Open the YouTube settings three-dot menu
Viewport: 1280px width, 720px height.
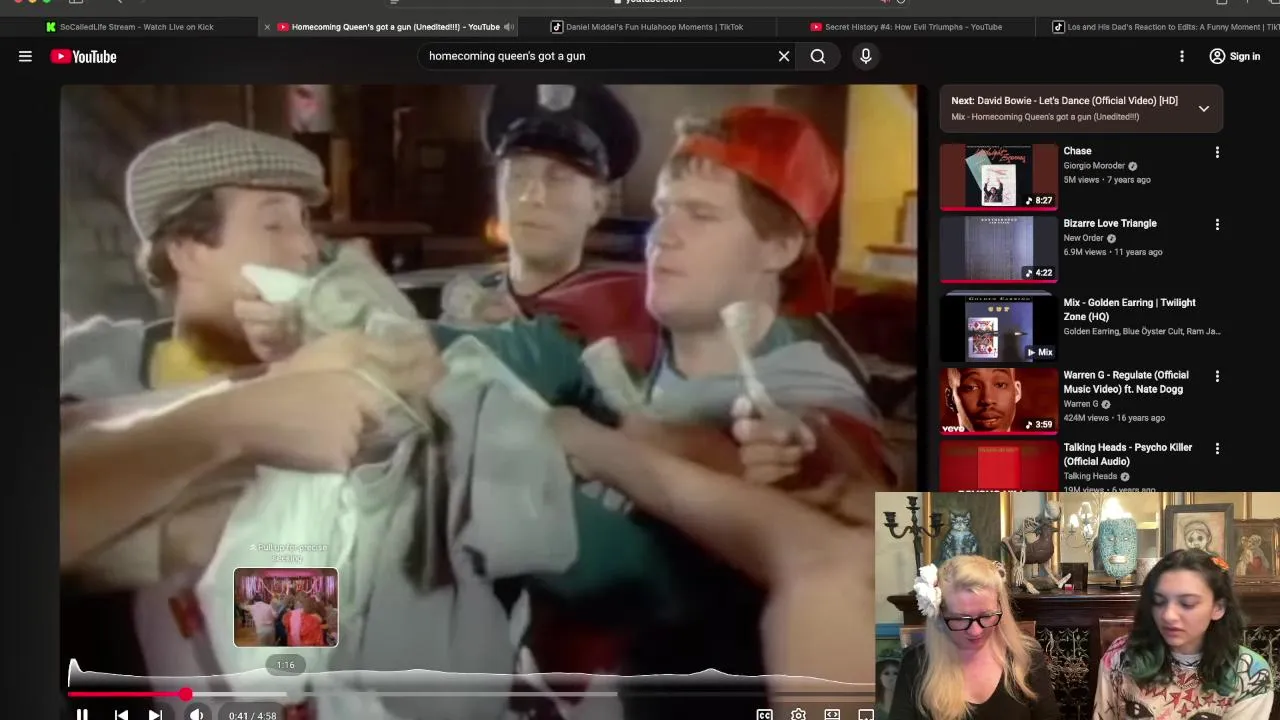(1182, 57)
